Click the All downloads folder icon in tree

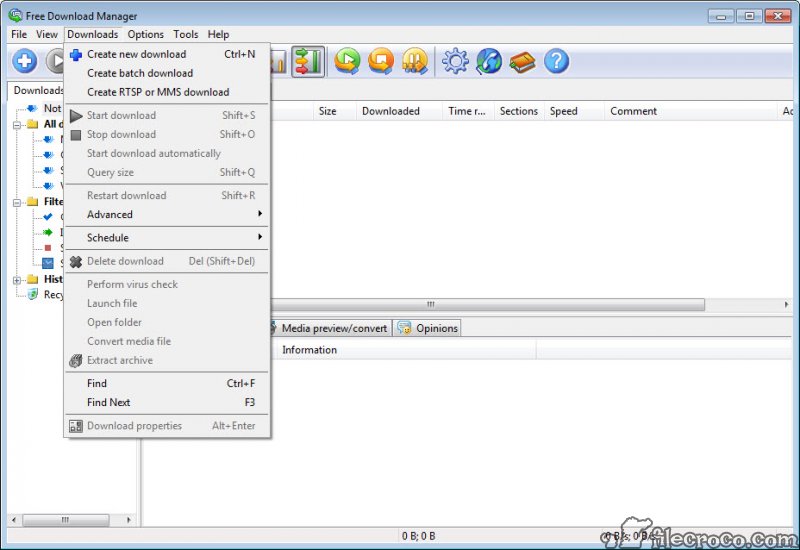33,124
